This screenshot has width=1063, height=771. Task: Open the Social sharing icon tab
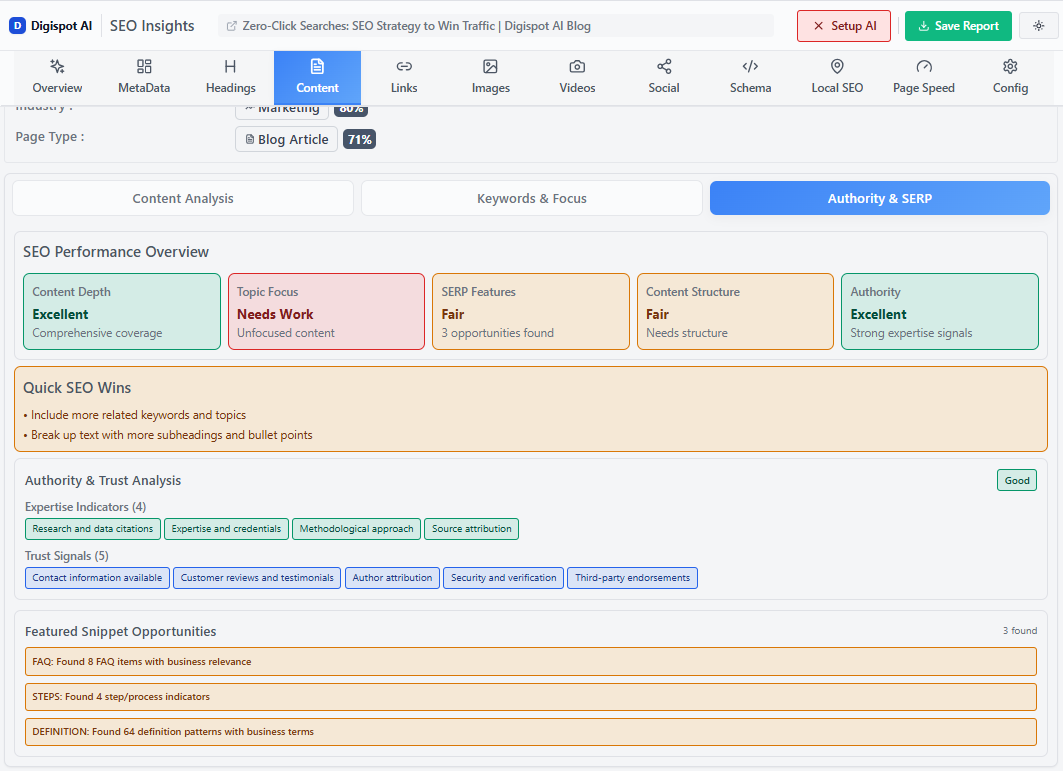664,67
